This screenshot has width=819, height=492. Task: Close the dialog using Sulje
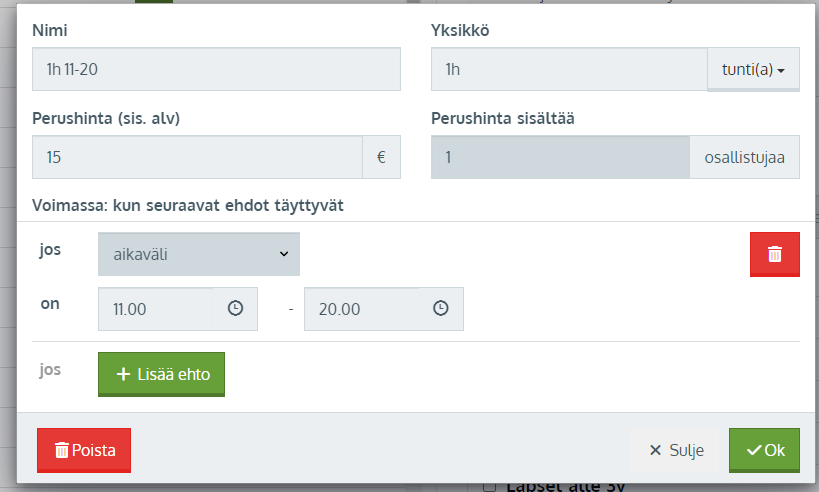click(676, 450)
